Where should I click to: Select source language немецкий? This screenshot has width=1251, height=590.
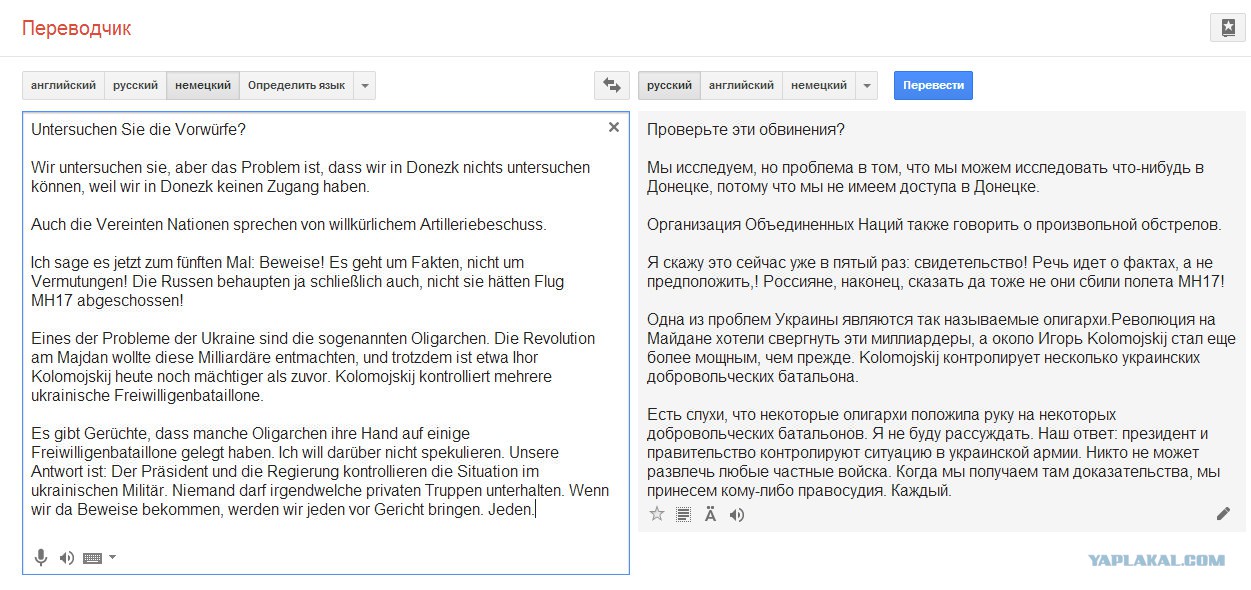tap(203, 86)
